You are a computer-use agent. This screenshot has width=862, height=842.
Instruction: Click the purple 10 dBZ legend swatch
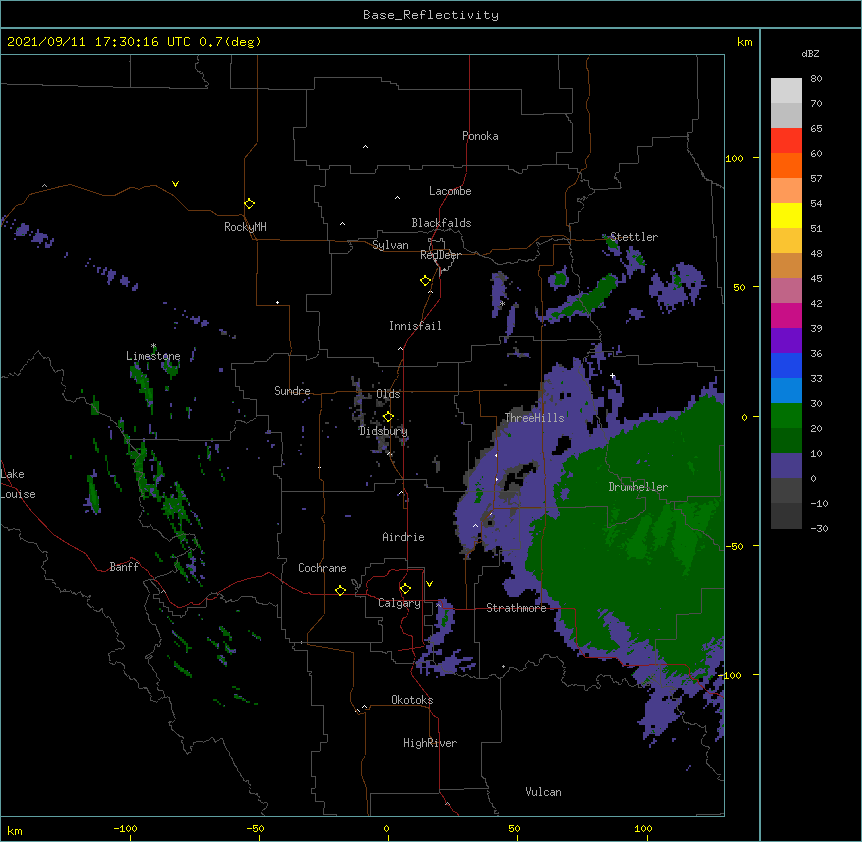786,466
